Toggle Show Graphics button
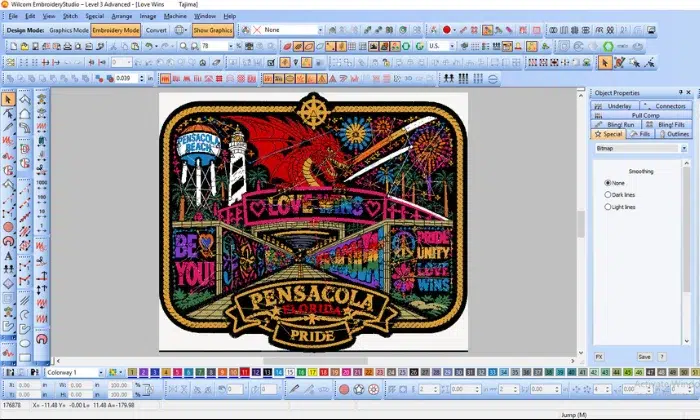 (x=213, y=30)
